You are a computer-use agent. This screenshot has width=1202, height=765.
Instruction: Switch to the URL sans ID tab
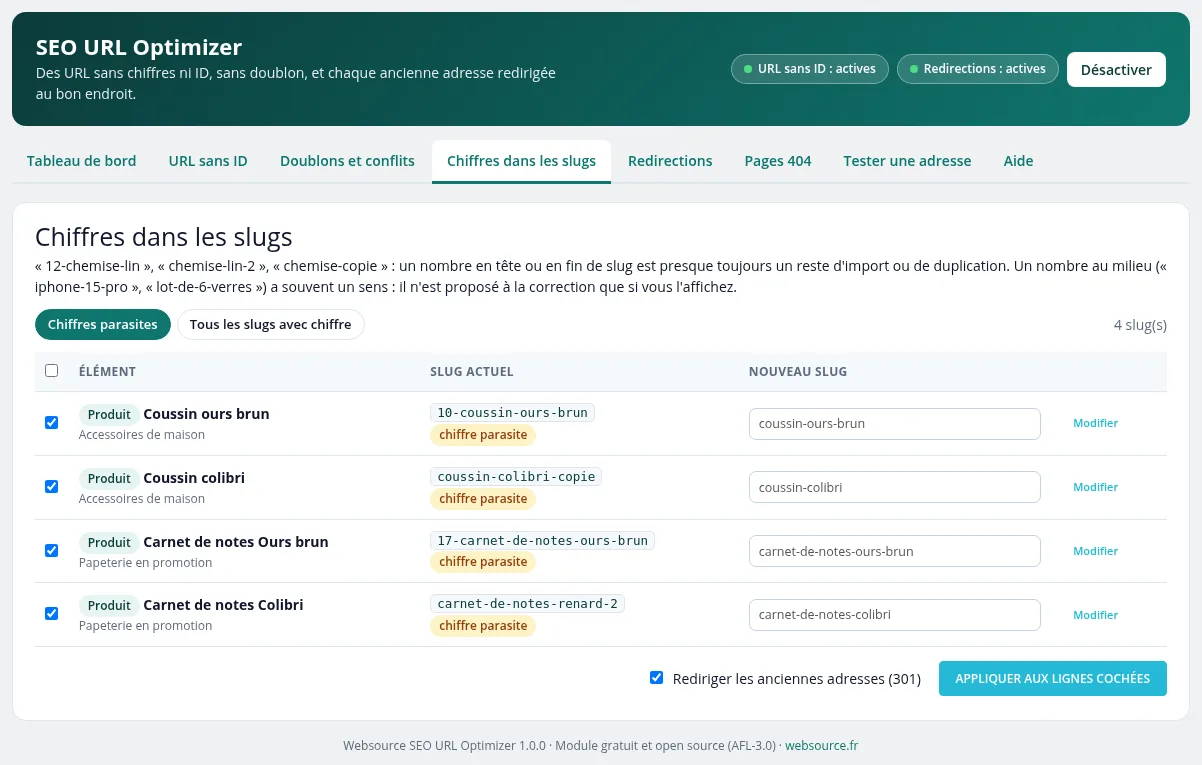pos(208,161)
